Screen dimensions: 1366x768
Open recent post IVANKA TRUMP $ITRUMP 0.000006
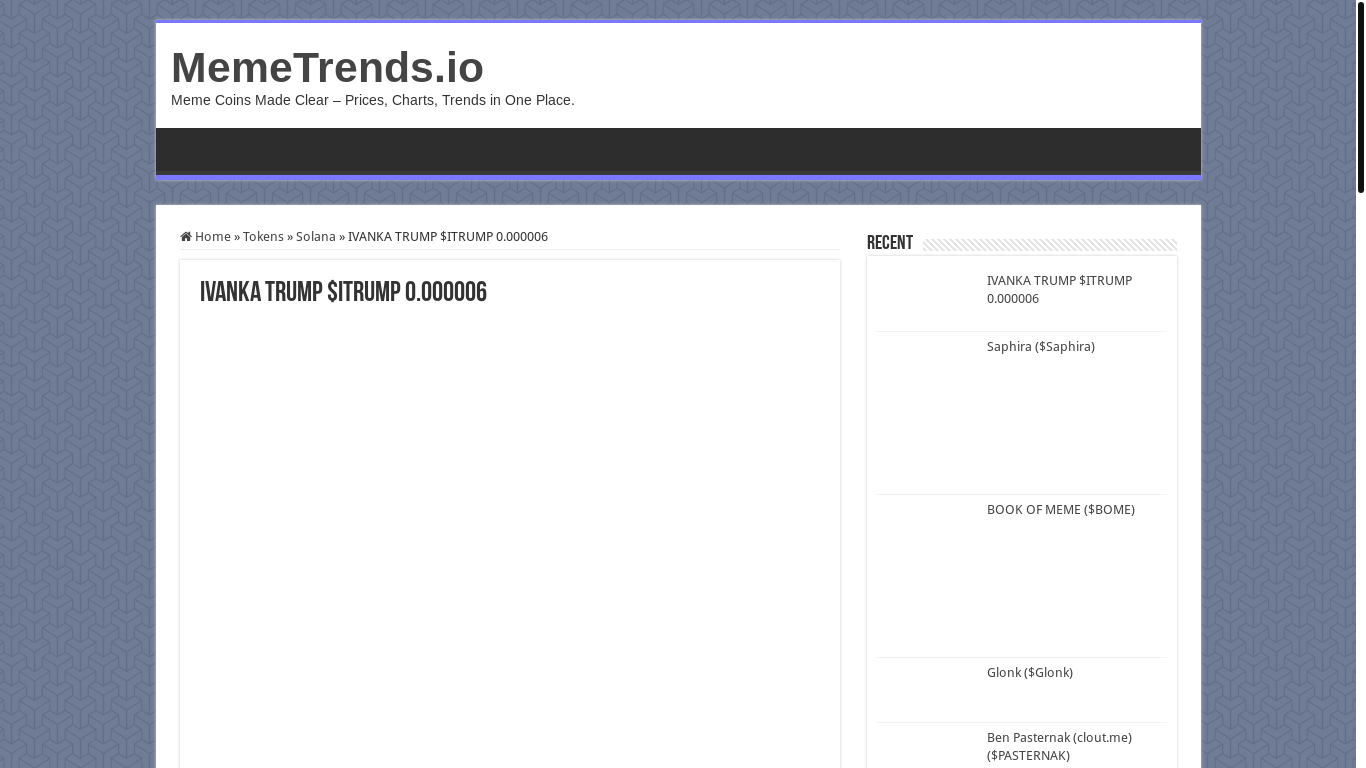(x=1059, y=289)
